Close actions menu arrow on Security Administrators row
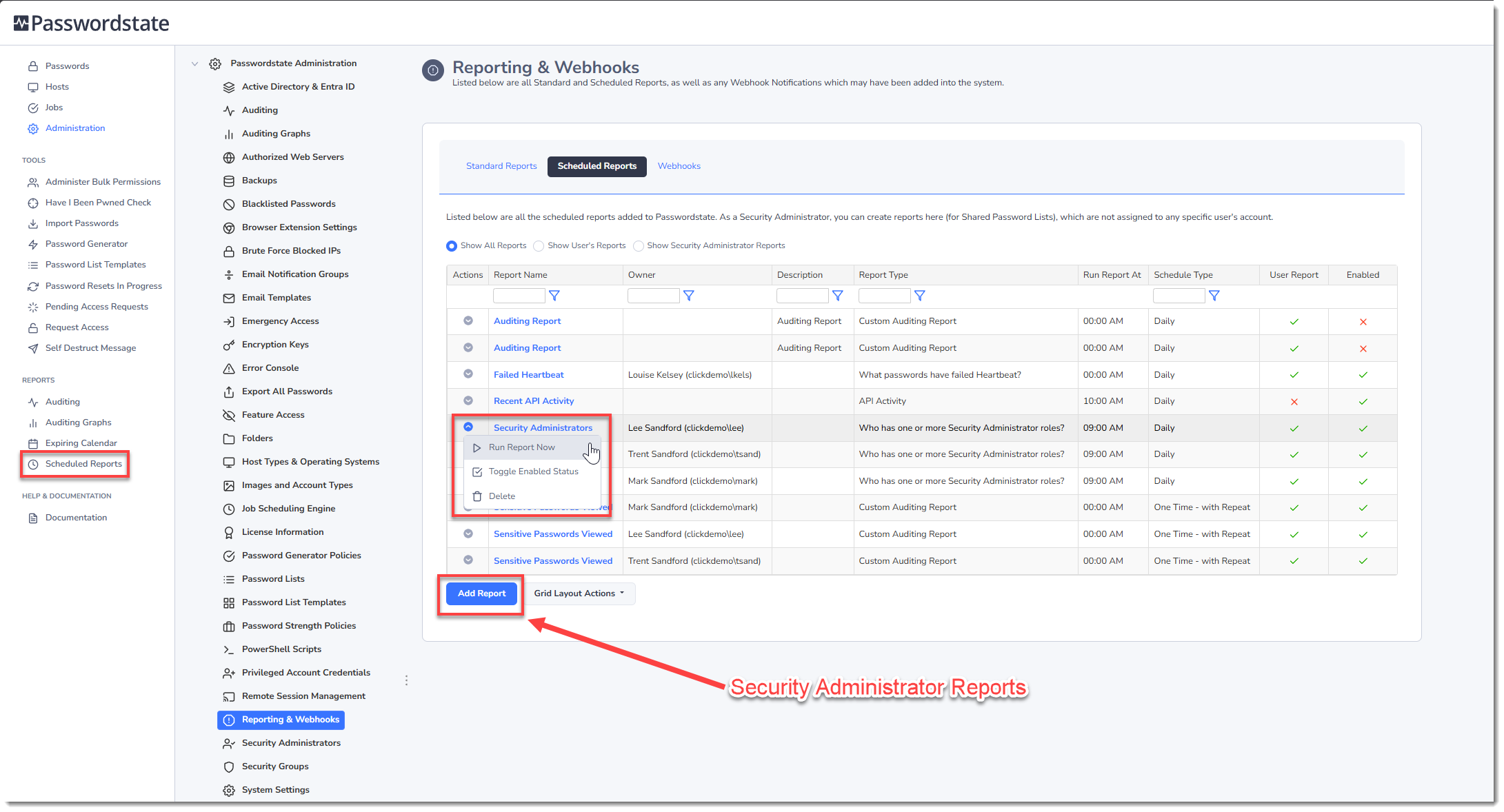This screenshot has height=812, width=1504. tap(468, 427)
